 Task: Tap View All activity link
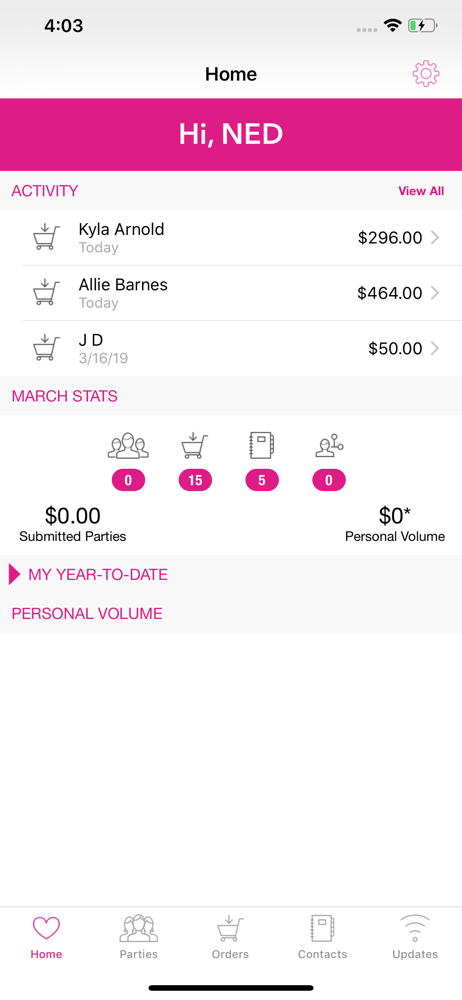[421, 191]
